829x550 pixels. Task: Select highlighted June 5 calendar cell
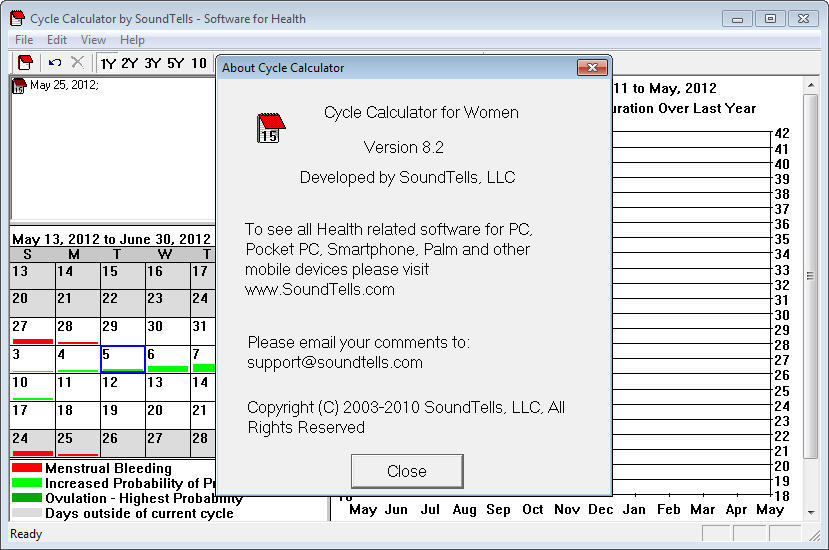click(x=123, y=359)
